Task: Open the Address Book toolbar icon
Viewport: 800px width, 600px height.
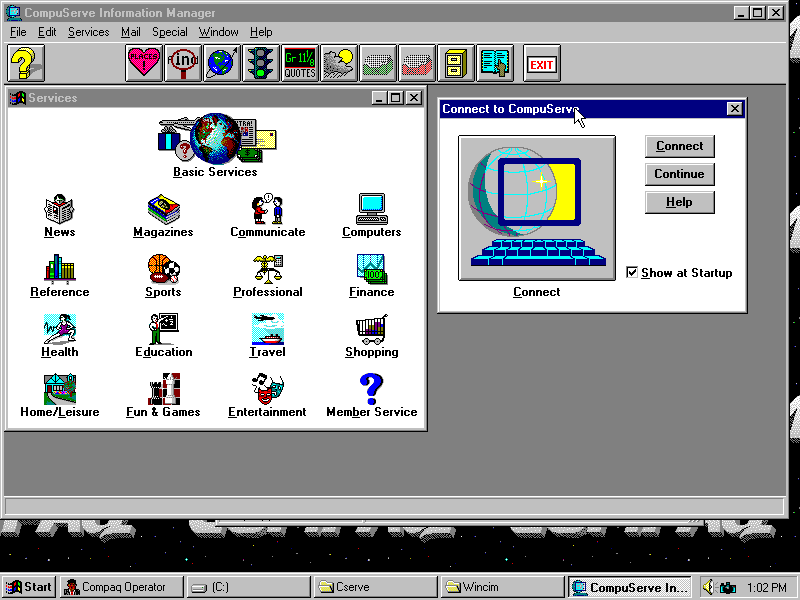Action: (495, 63)
